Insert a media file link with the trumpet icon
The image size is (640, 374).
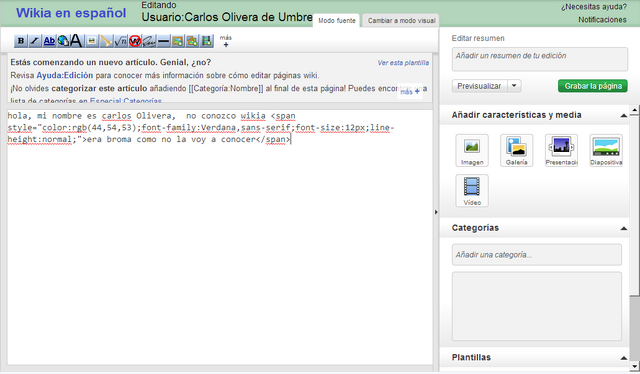click(x=106, y=41)
